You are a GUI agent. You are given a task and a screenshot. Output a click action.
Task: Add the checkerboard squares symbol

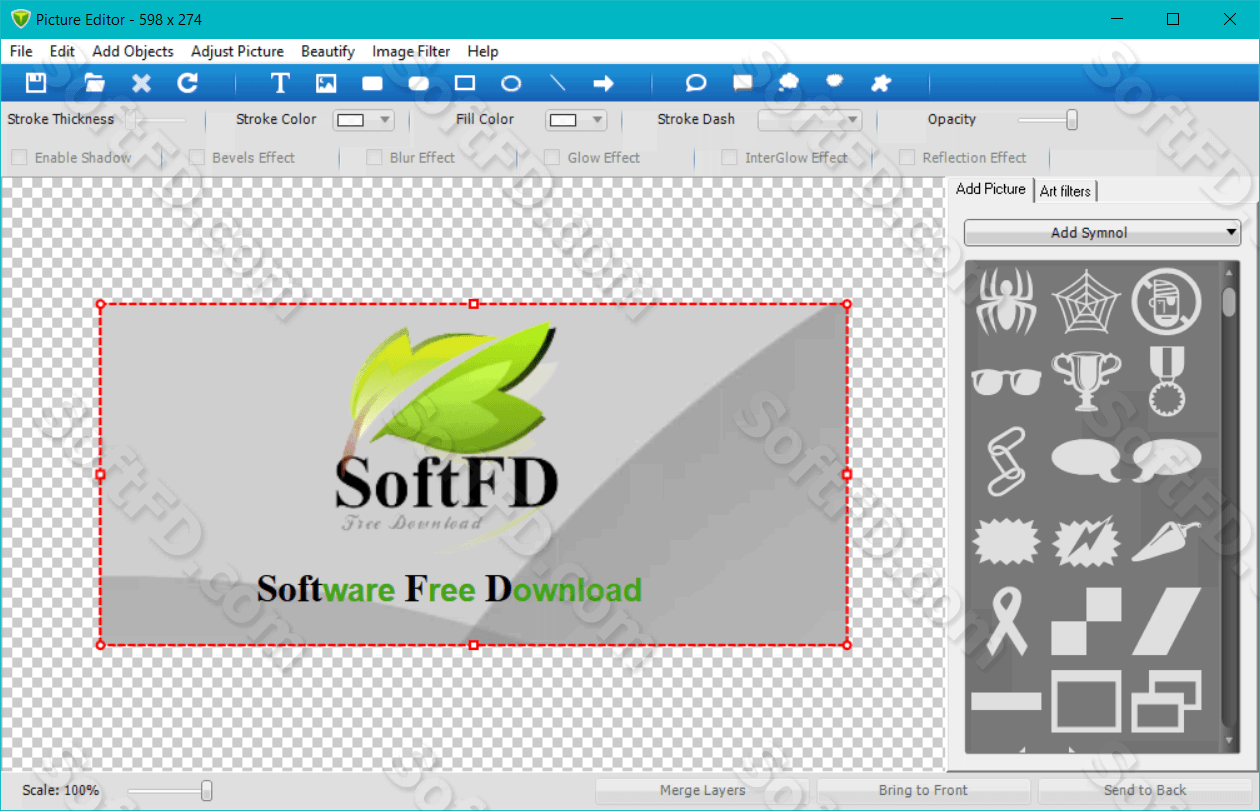[1086, 621]
